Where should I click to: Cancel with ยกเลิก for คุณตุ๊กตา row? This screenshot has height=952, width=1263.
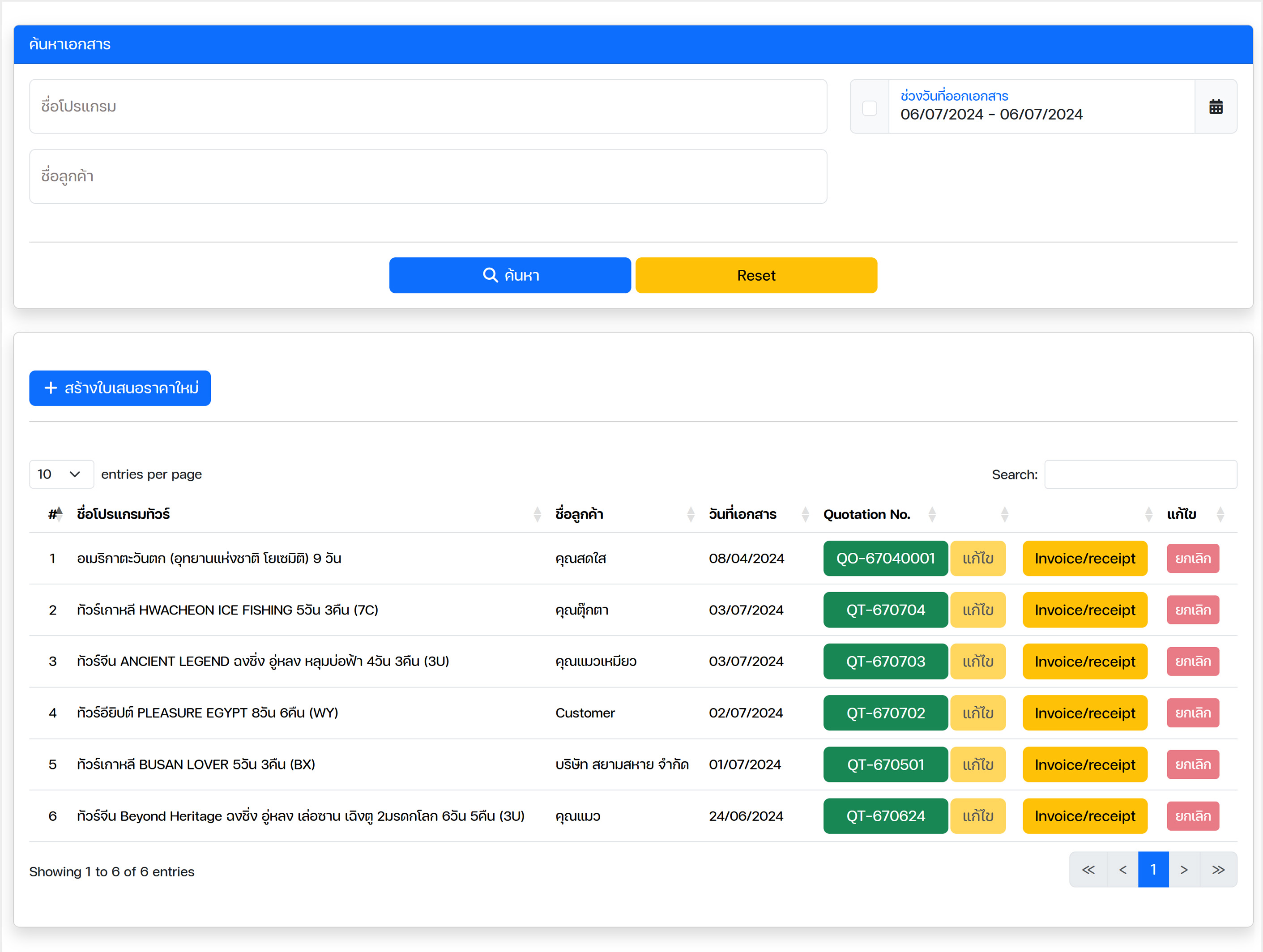1193,610
